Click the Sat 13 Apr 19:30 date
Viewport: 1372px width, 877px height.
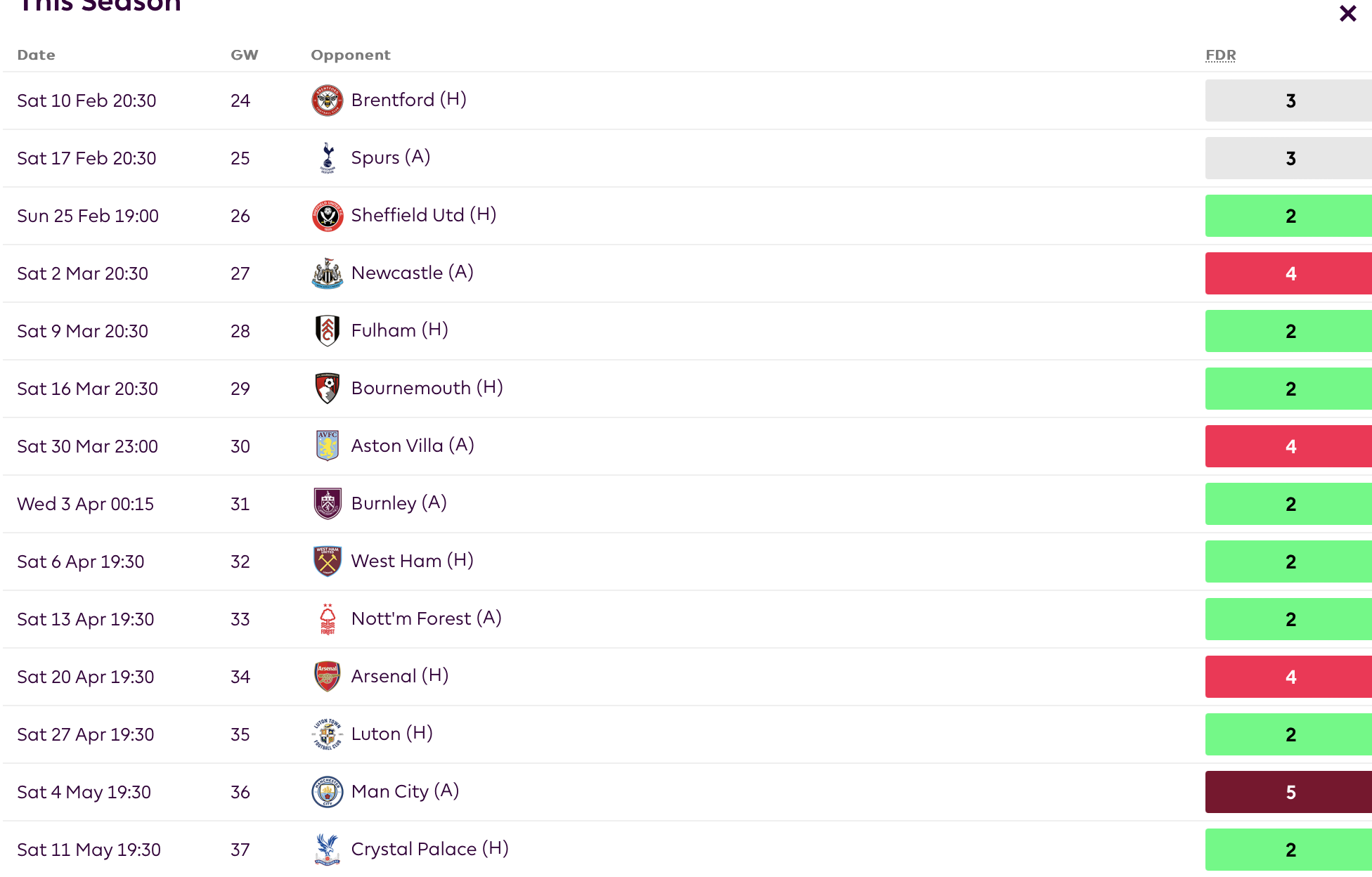86,619
